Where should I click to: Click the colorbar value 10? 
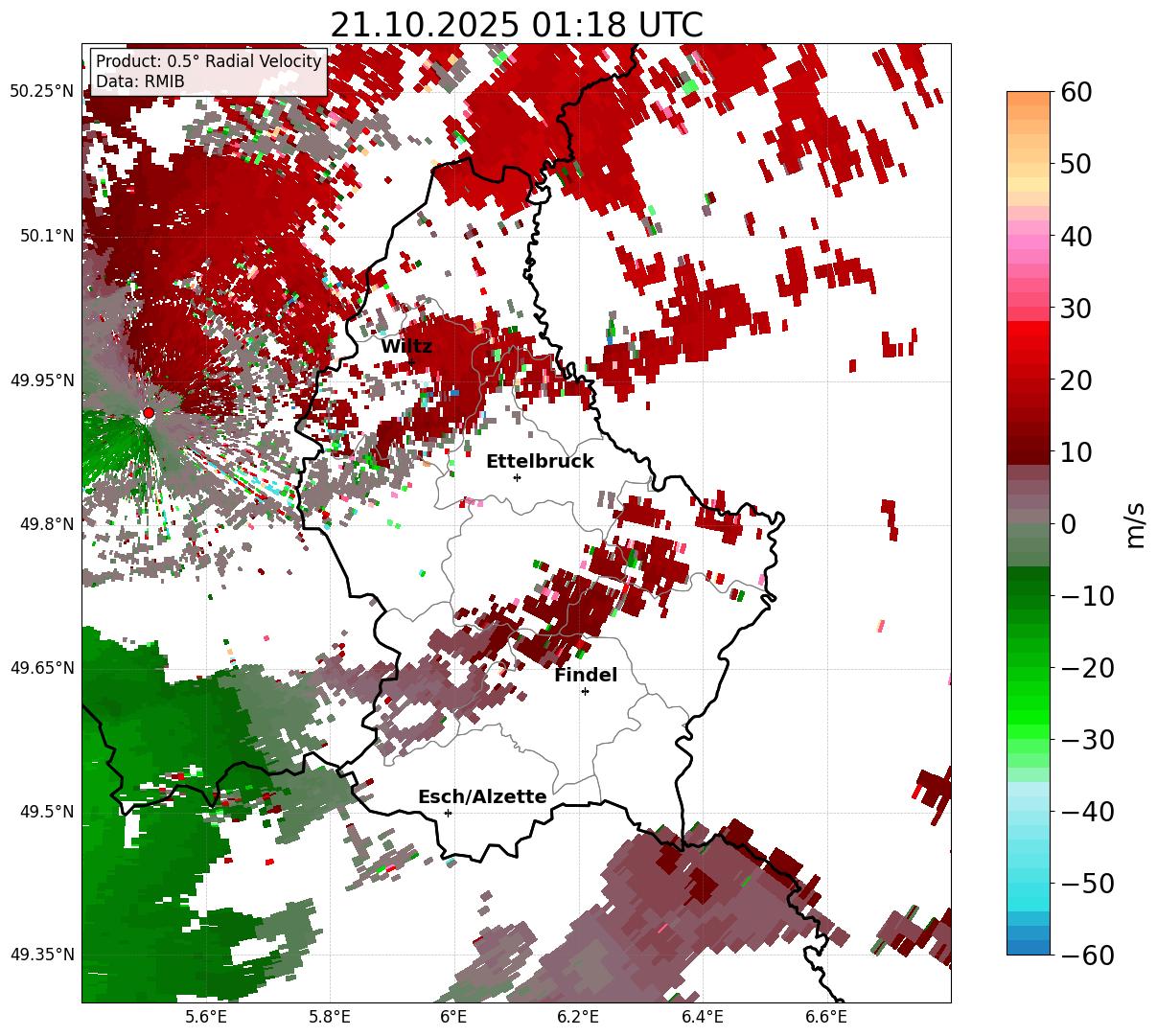(1075, 452)
